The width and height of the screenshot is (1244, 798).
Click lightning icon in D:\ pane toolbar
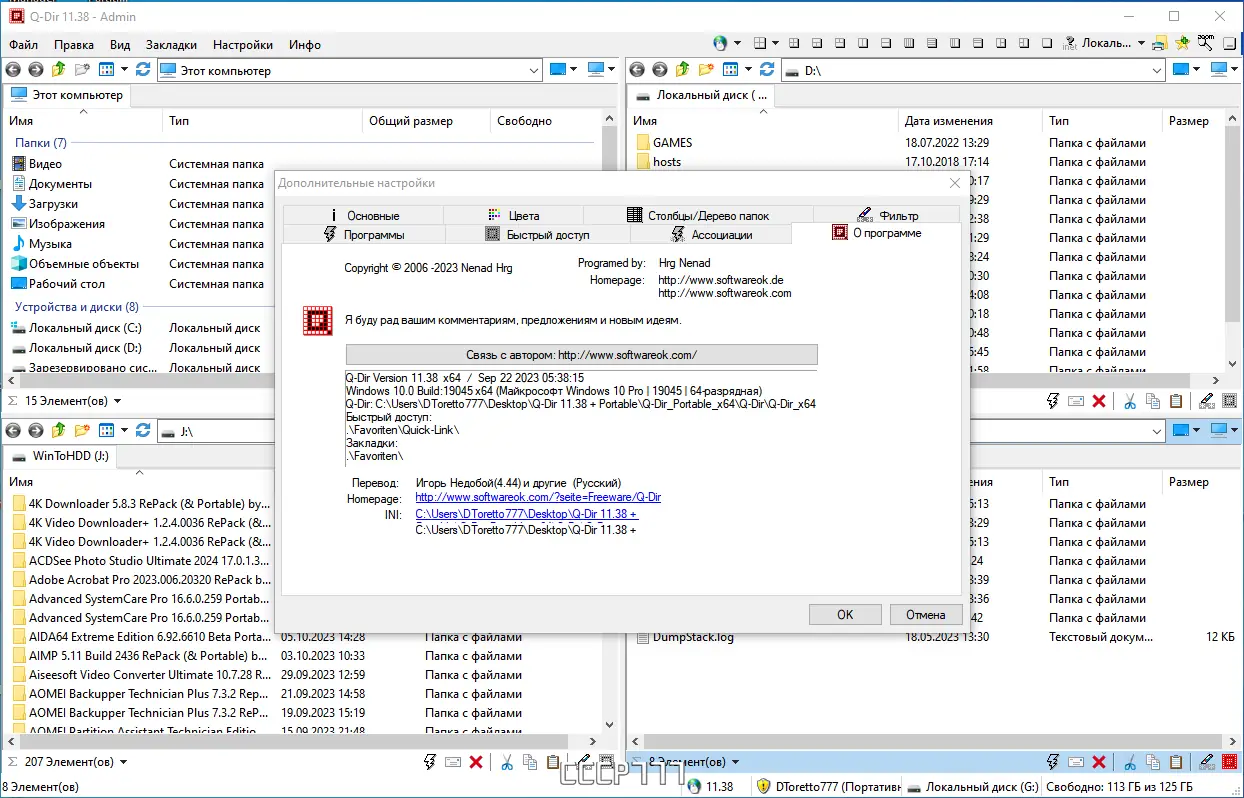click(1053, 401)
